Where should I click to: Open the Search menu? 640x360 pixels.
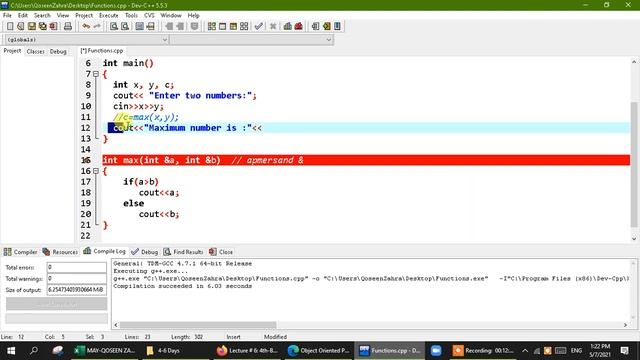(x=42, y=16)
